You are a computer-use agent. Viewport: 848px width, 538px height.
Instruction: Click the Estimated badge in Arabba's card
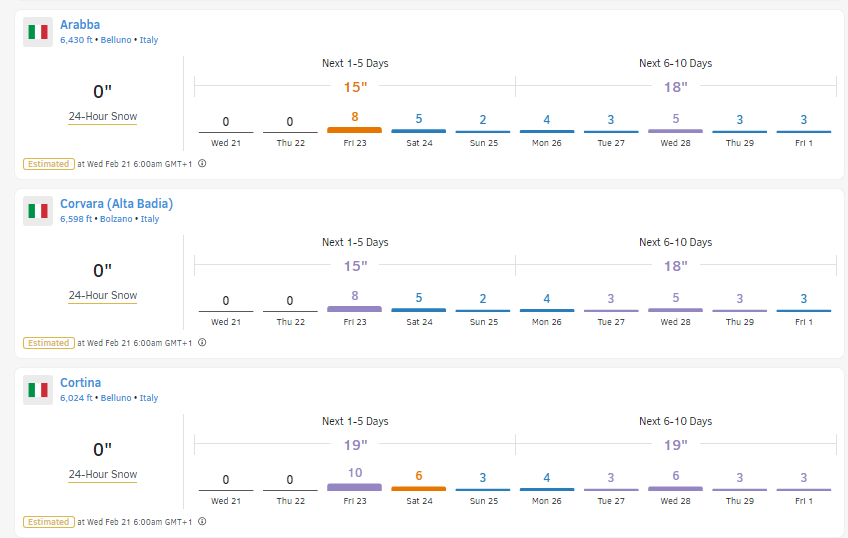pos(49,164)
